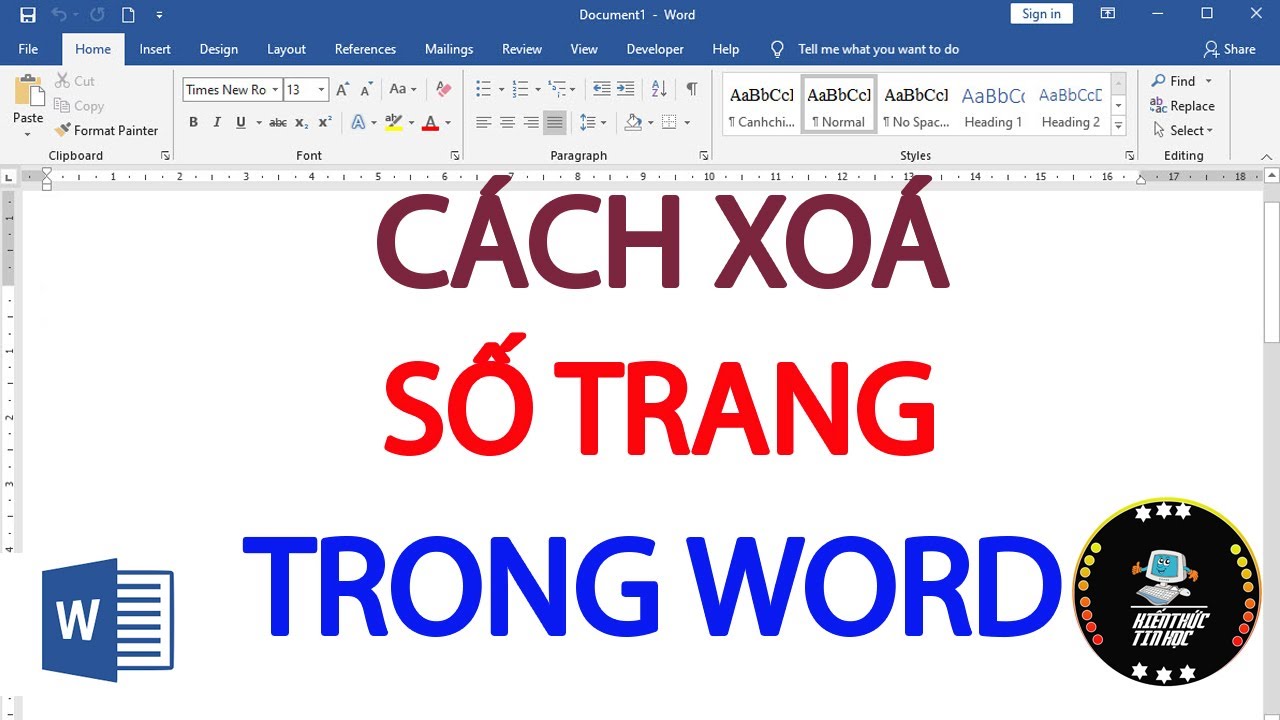Screen dimensions: 1280x720
Task: Open the File menu
Action: click(28, 49)
